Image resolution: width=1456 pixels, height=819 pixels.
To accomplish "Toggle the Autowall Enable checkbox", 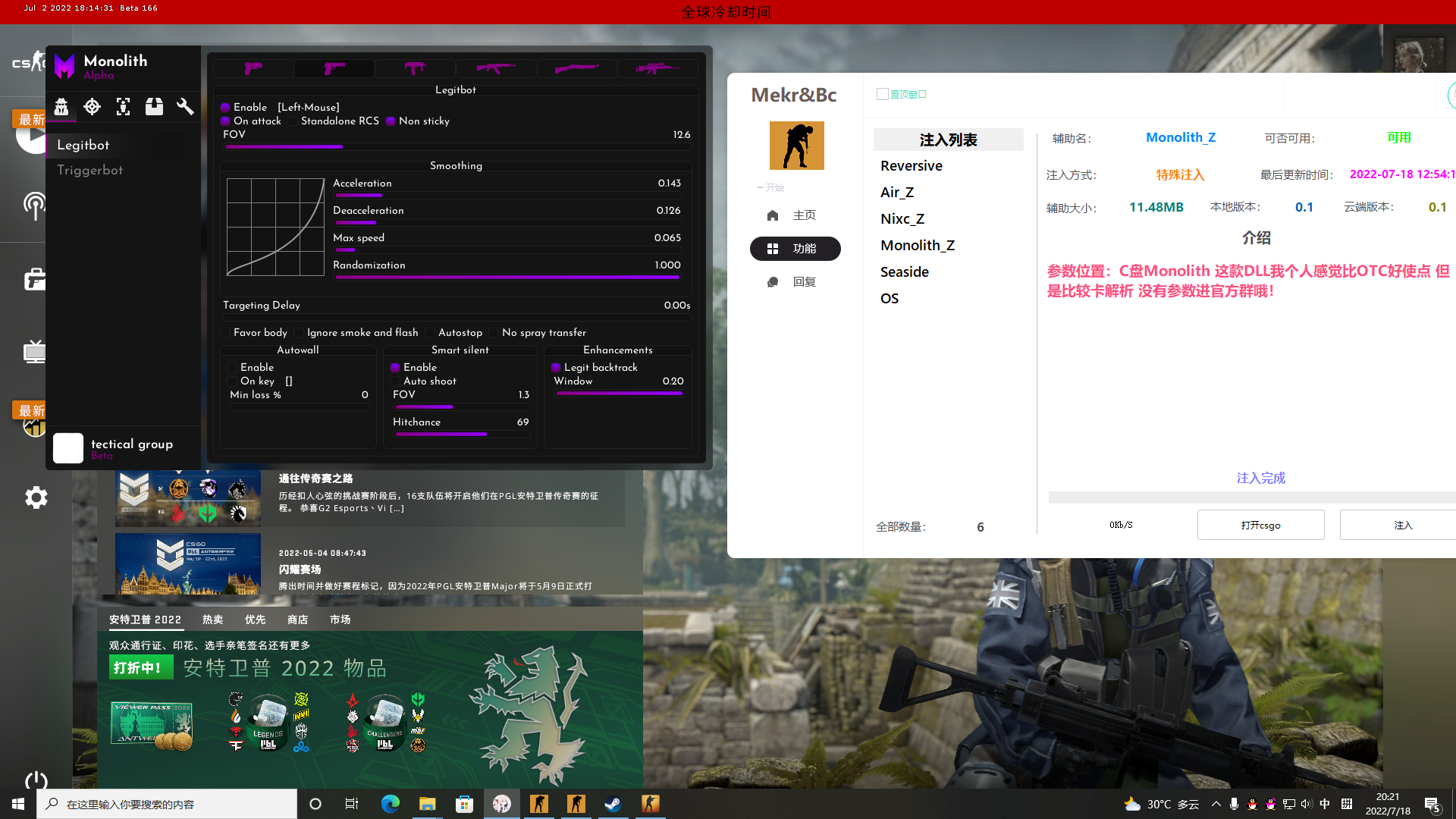I will point(234,367).
